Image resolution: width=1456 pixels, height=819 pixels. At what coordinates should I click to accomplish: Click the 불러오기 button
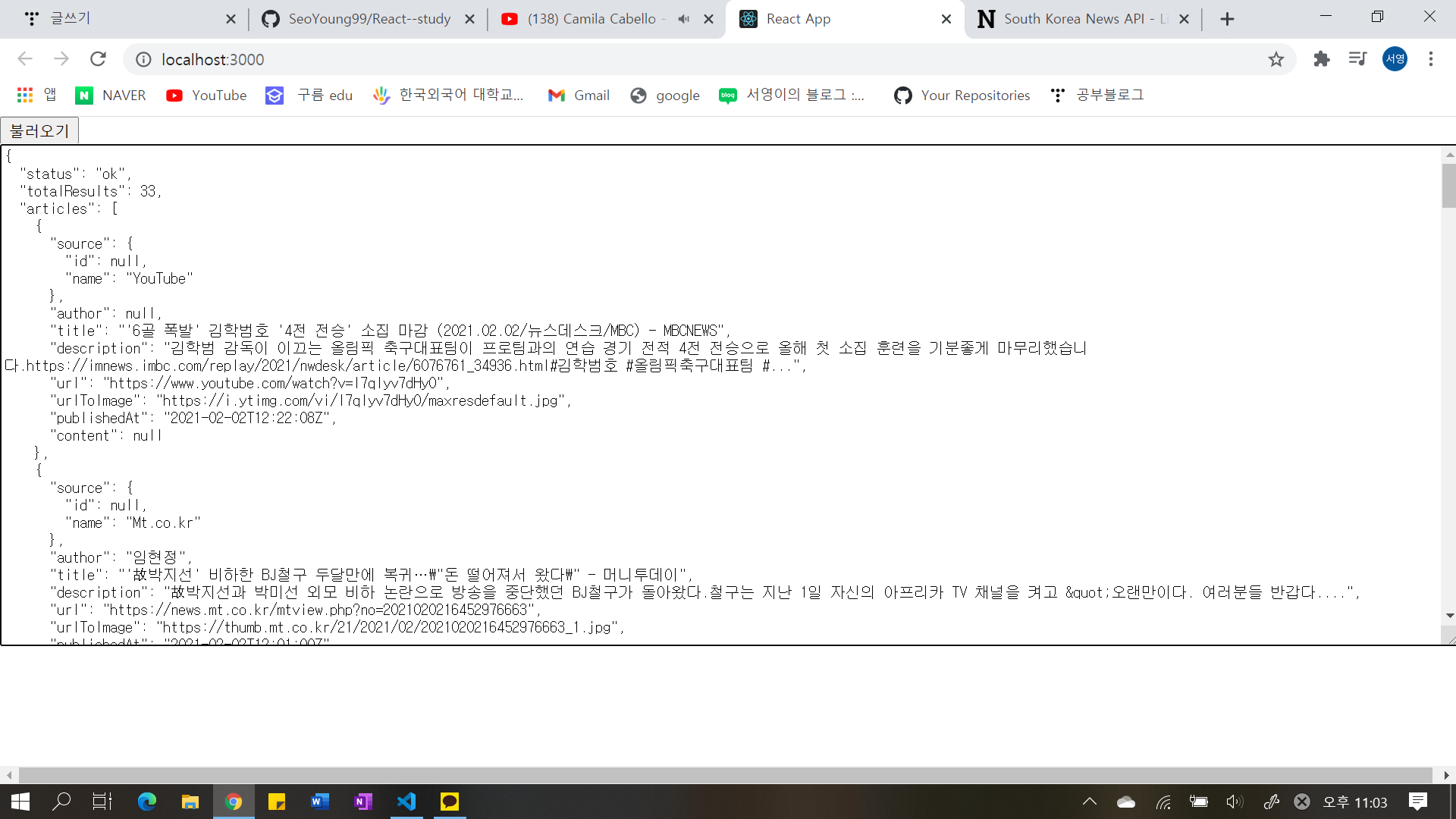click(x=39, y=130)
